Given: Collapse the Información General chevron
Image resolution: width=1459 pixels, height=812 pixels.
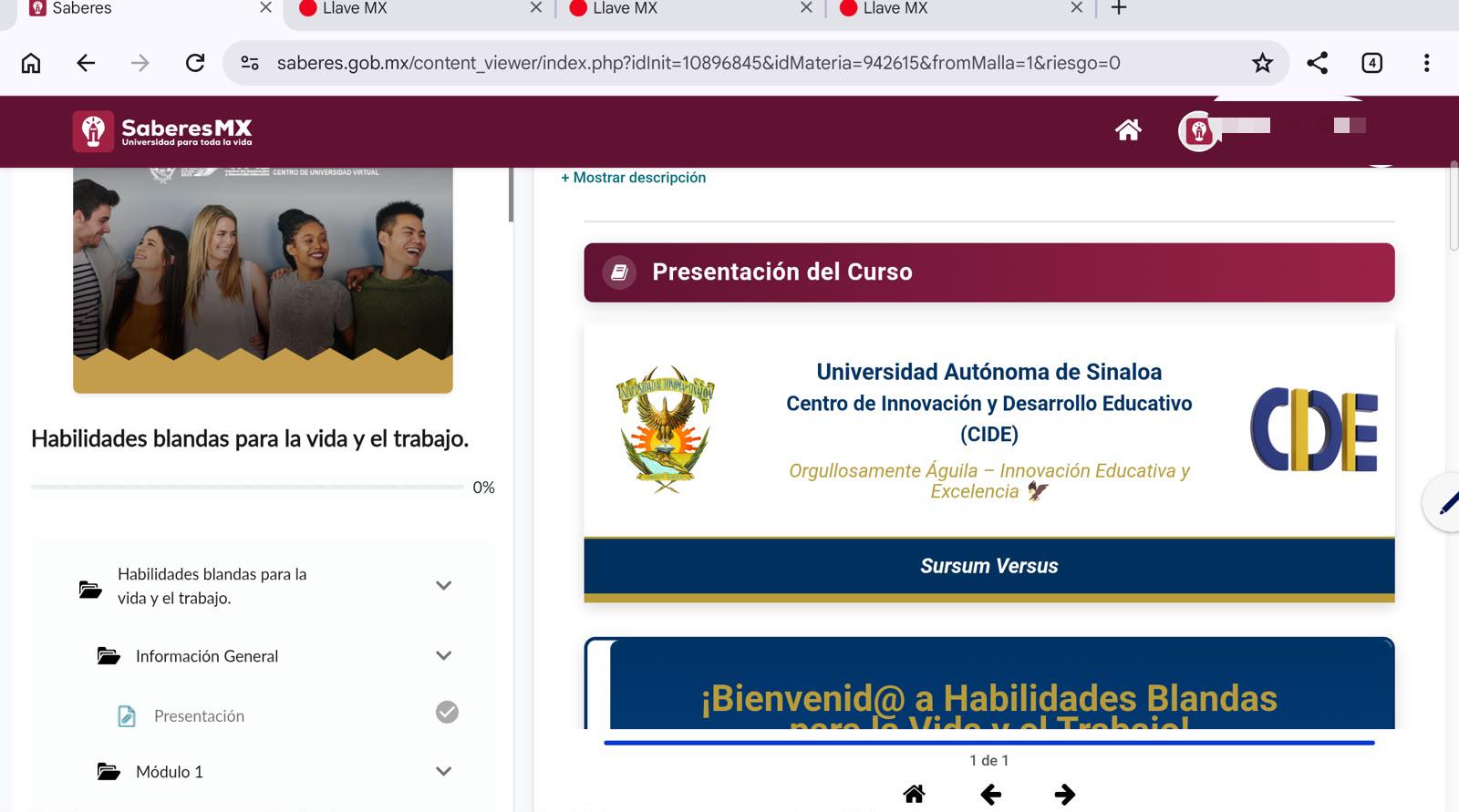Looking at the screenshot, I should click(x=444, y=656).
